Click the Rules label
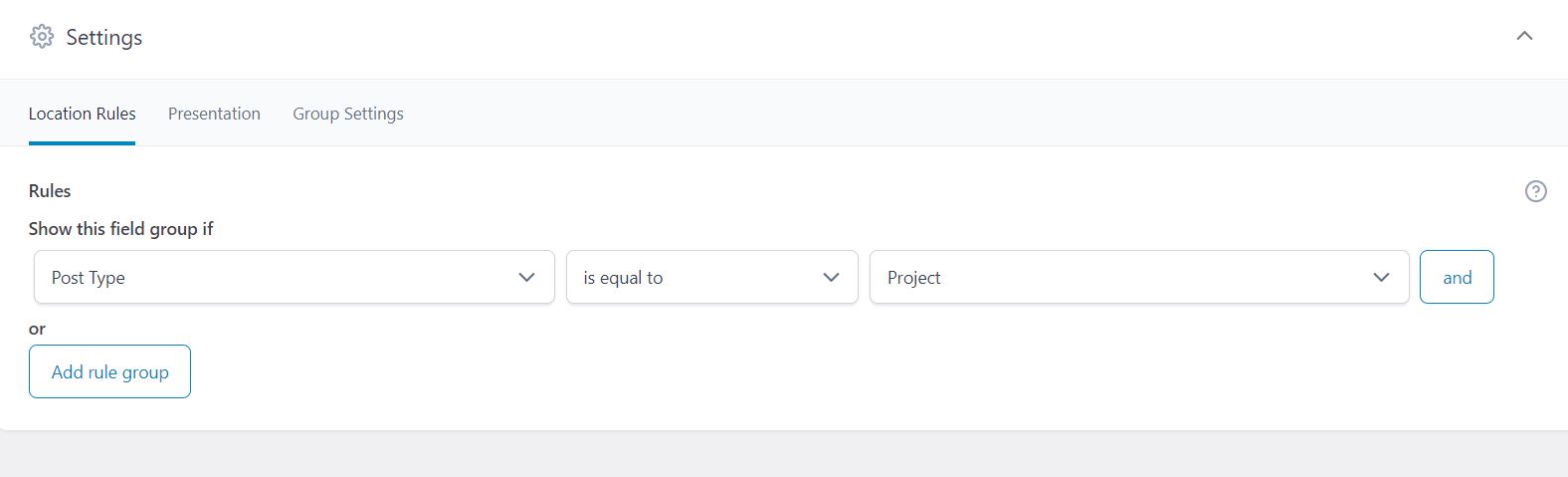The image size is (1568, 477). 50,190
